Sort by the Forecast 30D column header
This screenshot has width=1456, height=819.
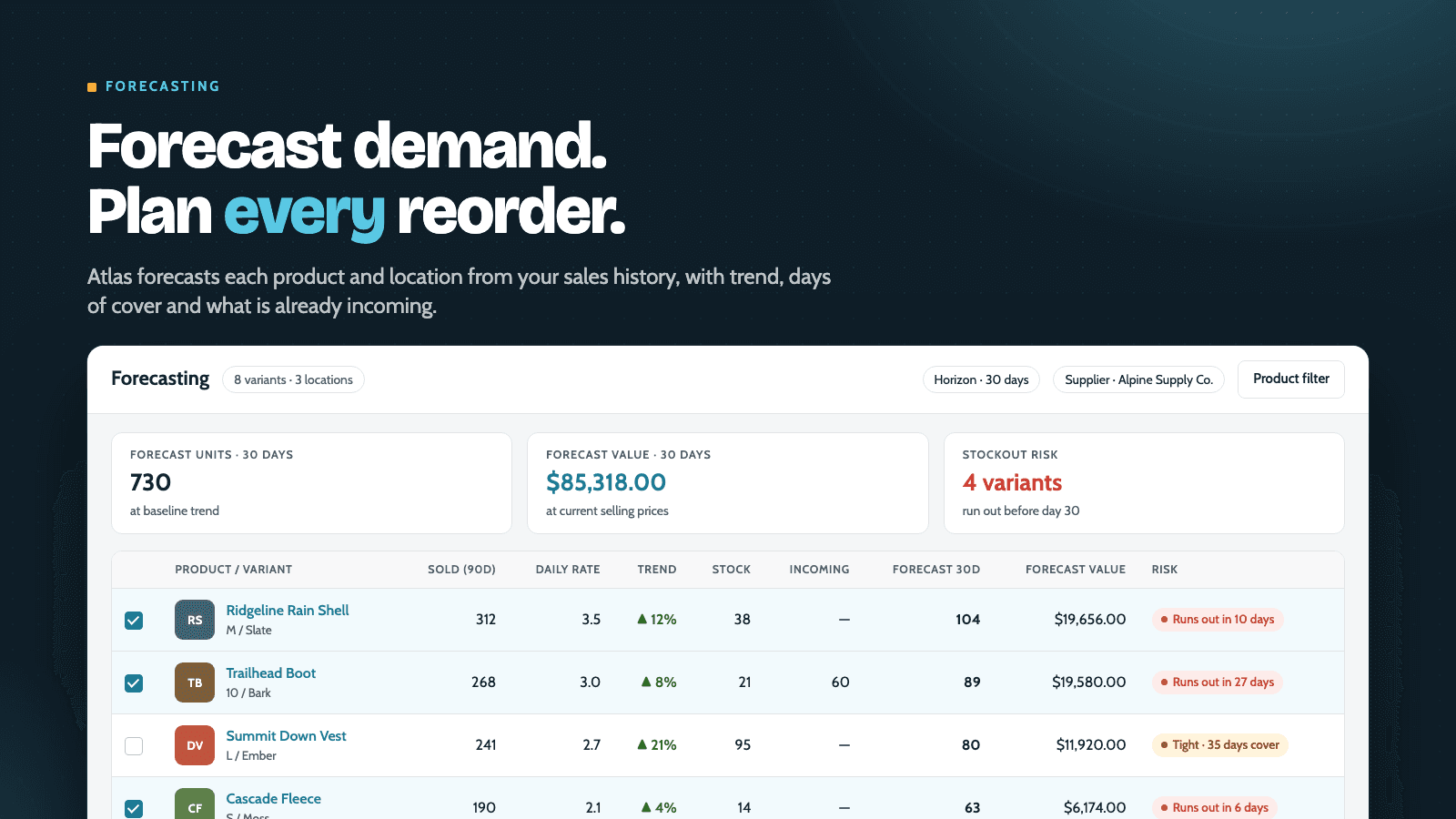click(x=936, y=570)
